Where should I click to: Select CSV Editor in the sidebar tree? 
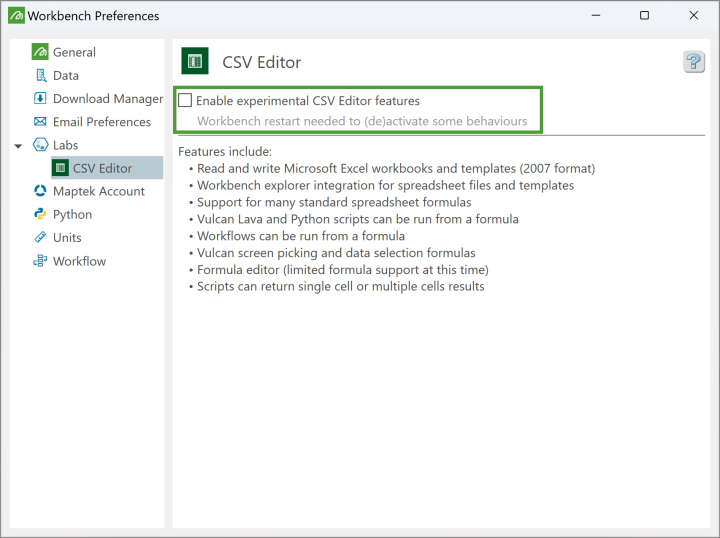pyautogui.click(x=102, y=168)
